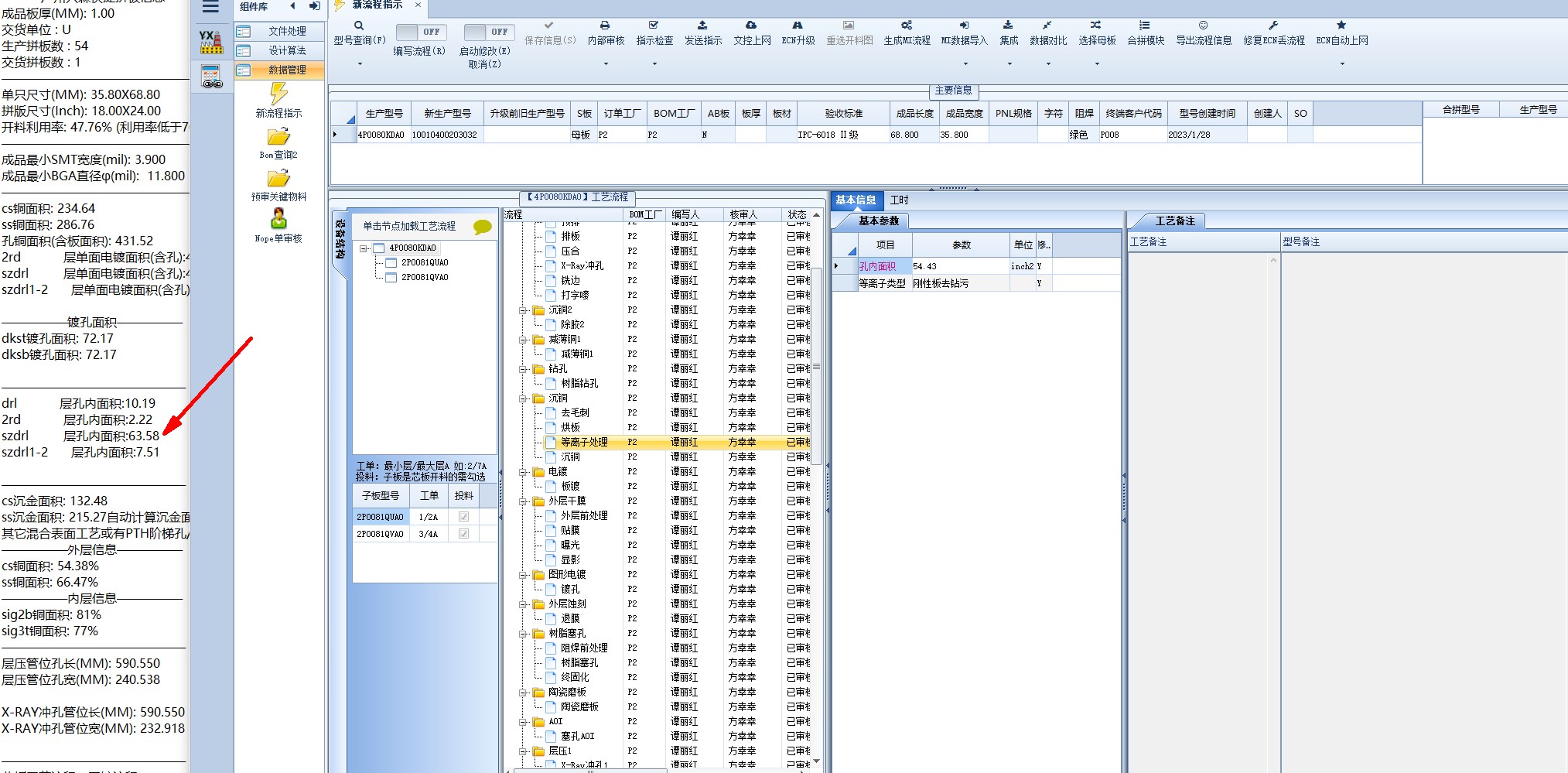Click the yellow speech bubble icon

[483, 227]
